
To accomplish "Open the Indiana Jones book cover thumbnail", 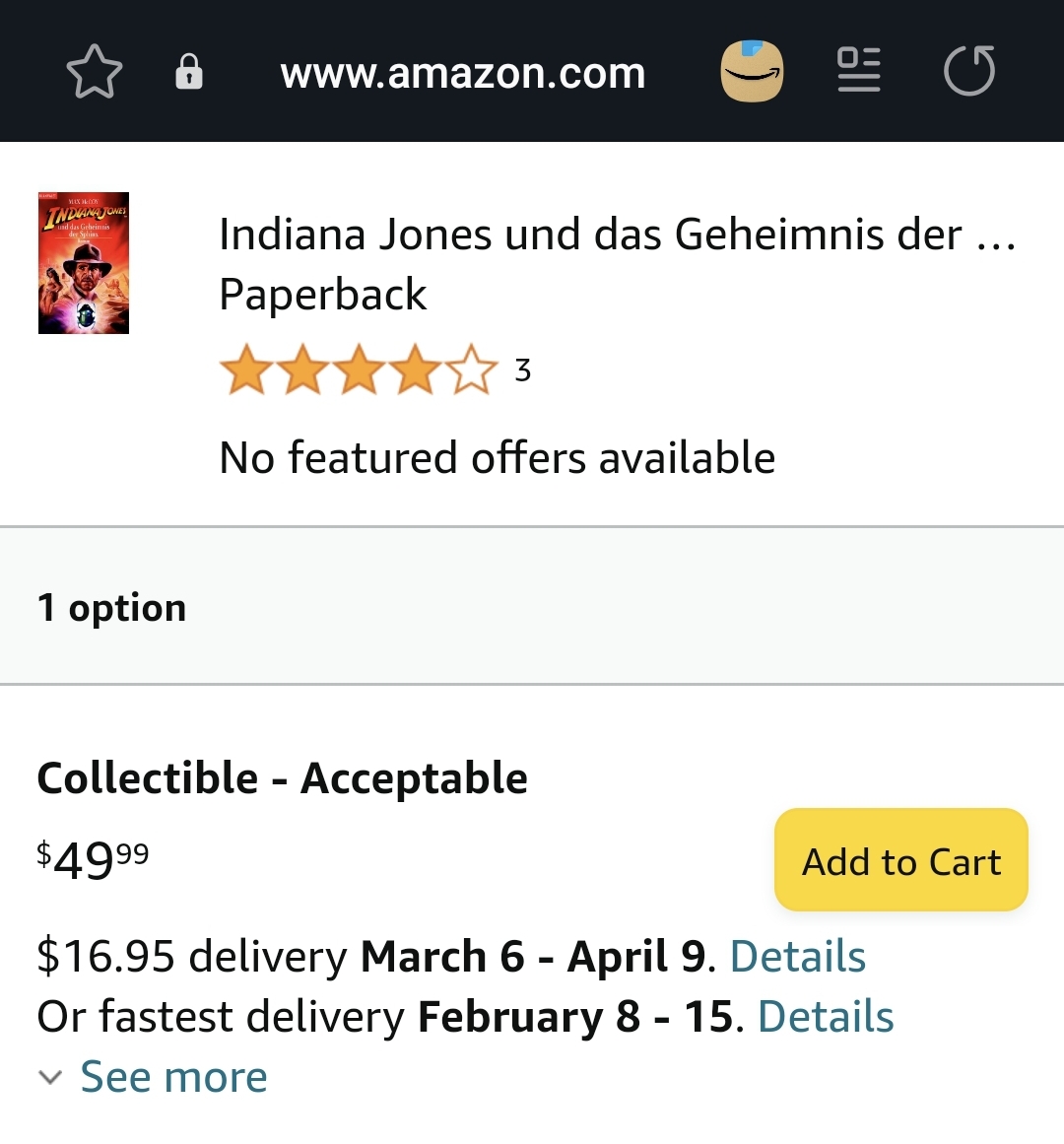I will (84, 263).
